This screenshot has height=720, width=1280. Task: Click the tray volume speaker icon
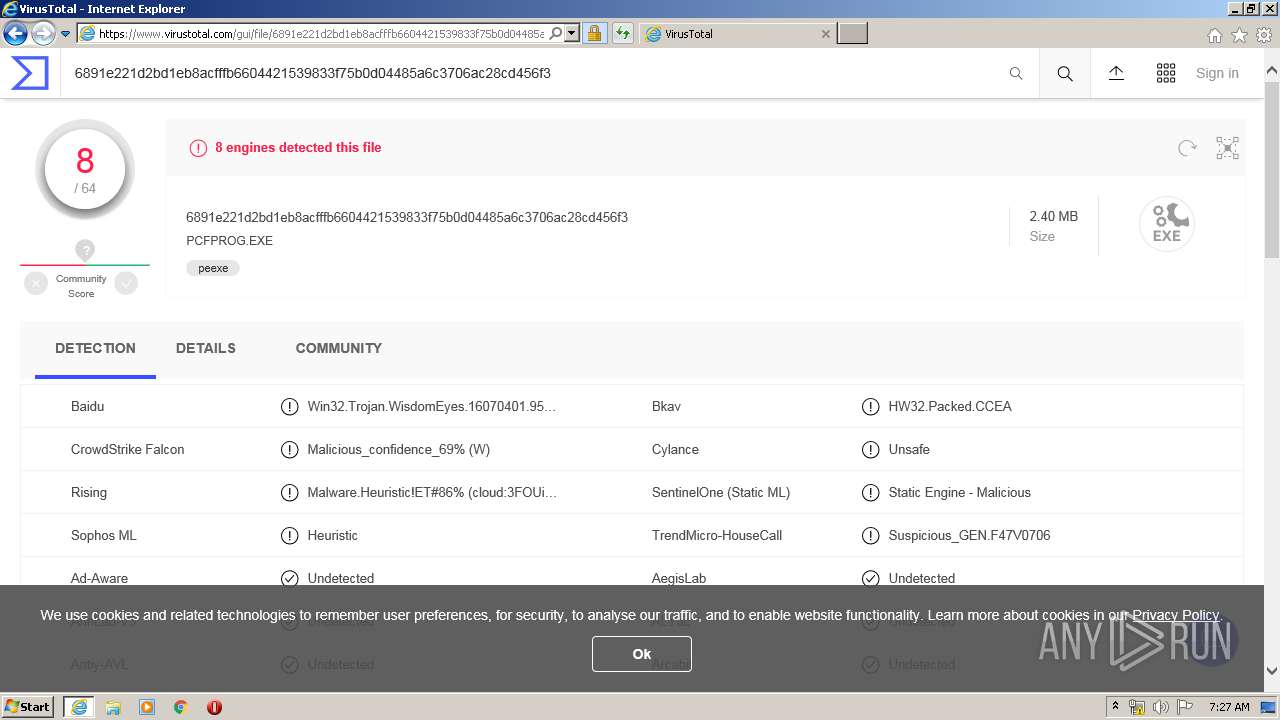pyautogui.click(x=1161, y=707)
